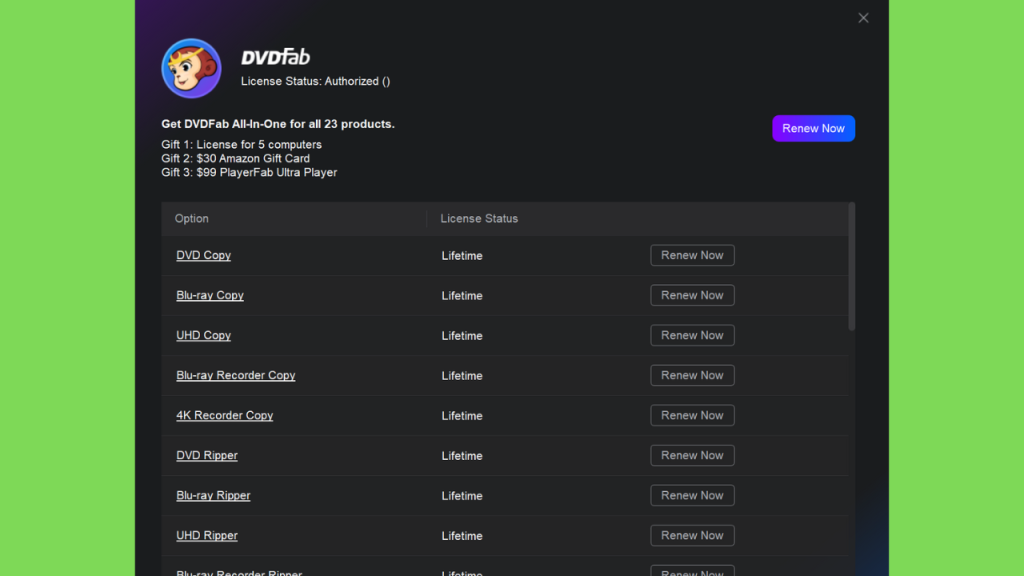
Task: Renew the DVD Ripper license
Action: point(692,455)
